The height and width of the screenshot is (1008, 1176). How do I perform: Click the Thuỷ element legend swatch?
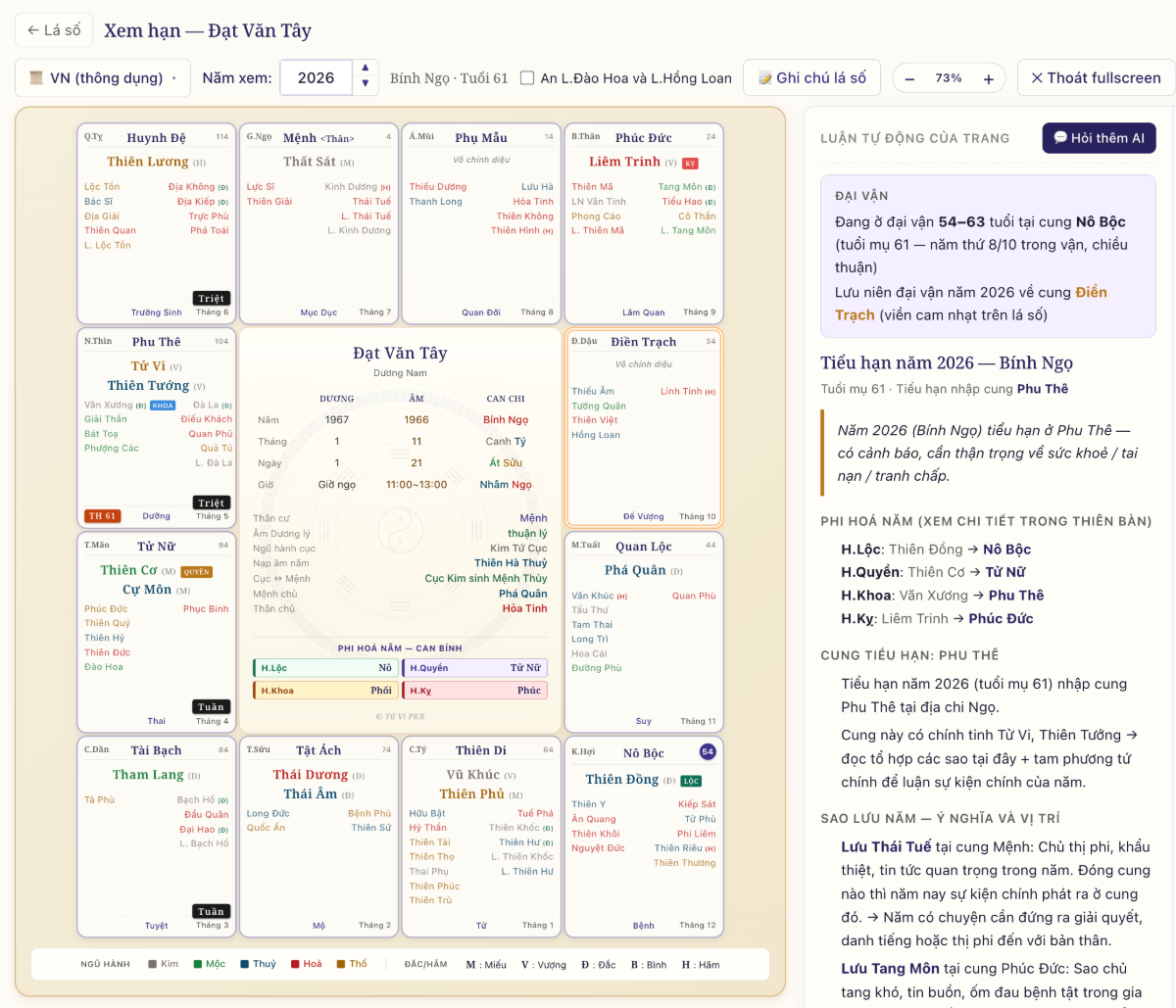(245, 965)
